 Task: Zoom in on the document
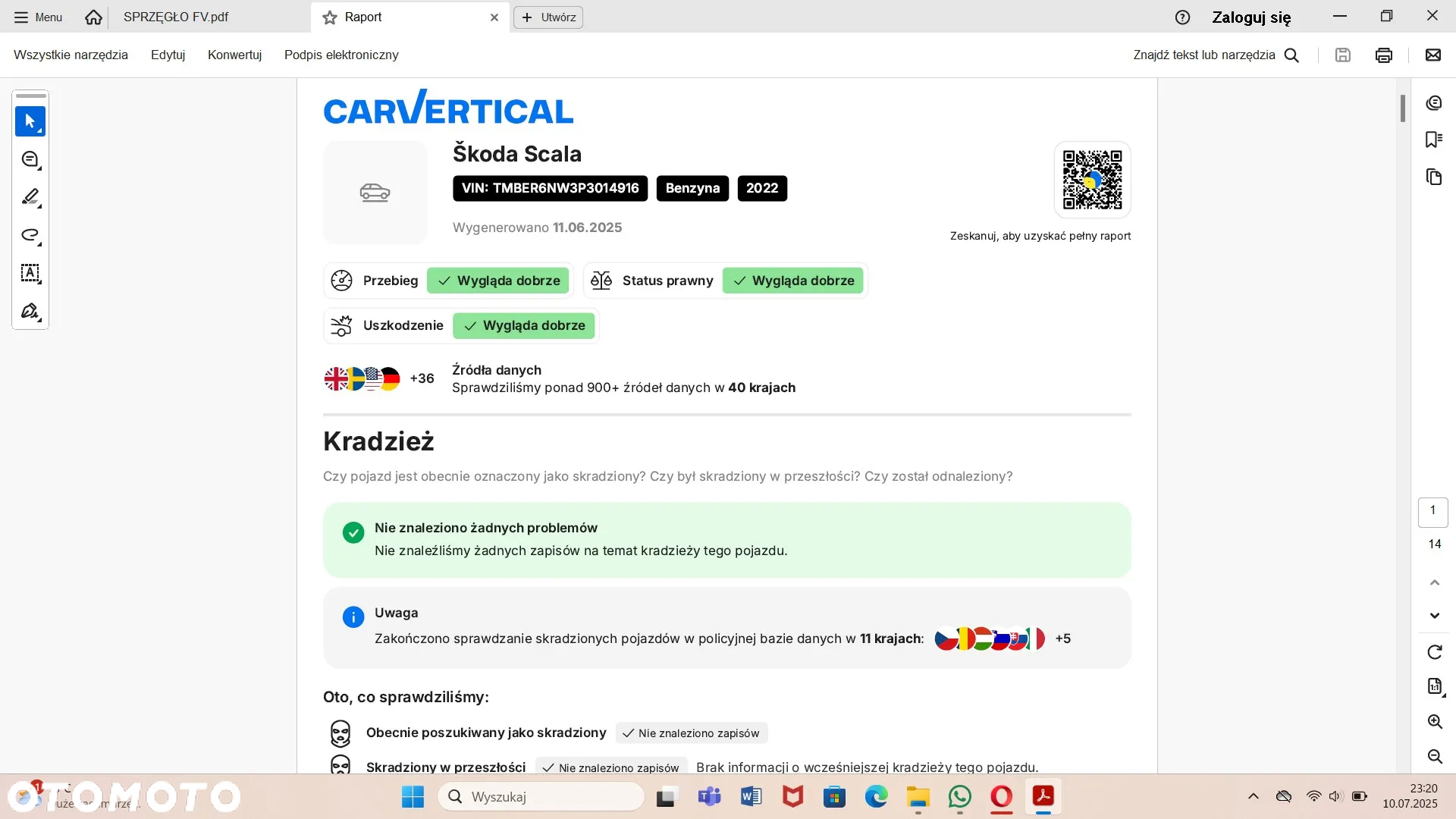pyautogui.click(x=1435, y=721)
